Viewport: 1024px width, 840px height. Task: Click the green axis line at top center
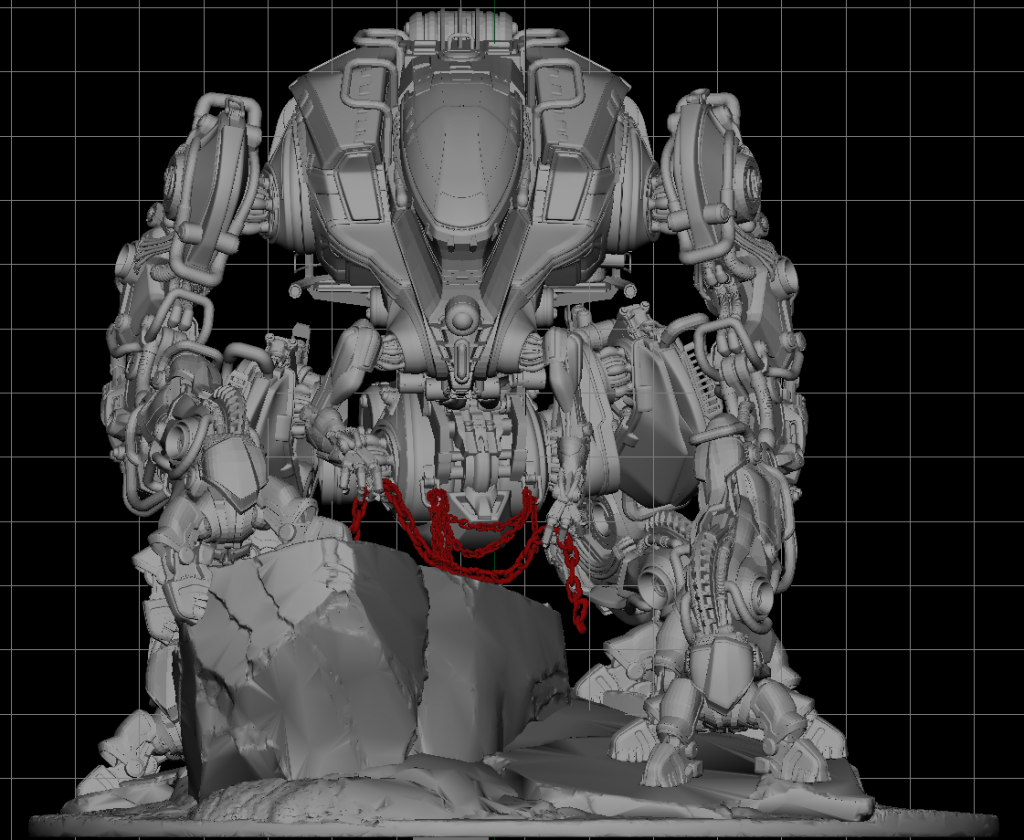(x=495, y=20)
